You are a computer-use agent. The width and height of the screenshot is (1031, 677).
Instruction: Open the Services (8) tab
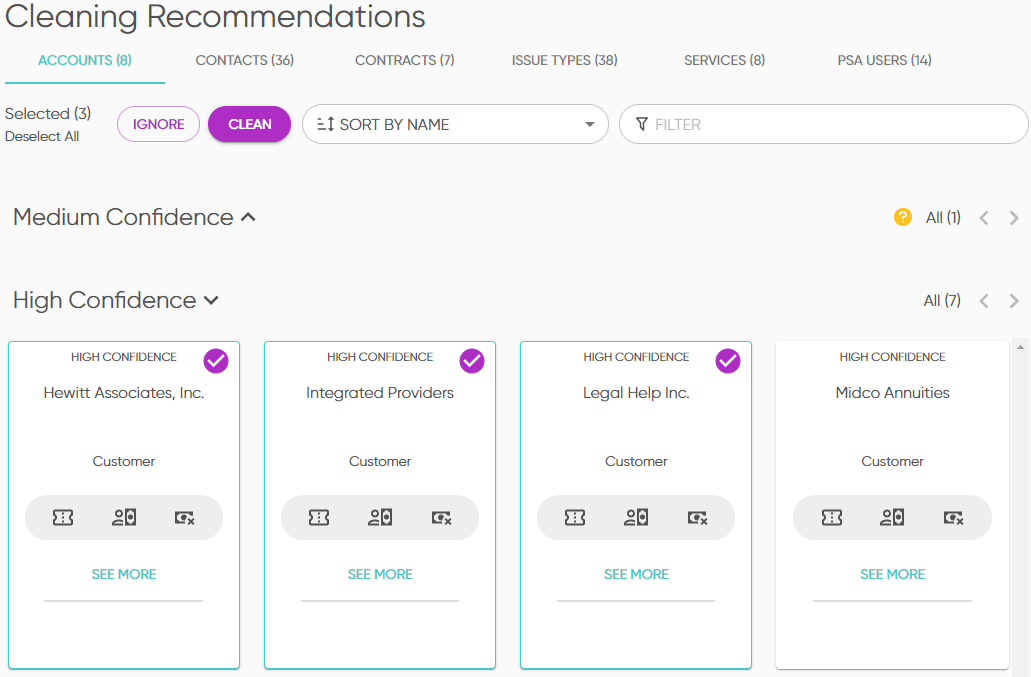click(x=724, y=60)
